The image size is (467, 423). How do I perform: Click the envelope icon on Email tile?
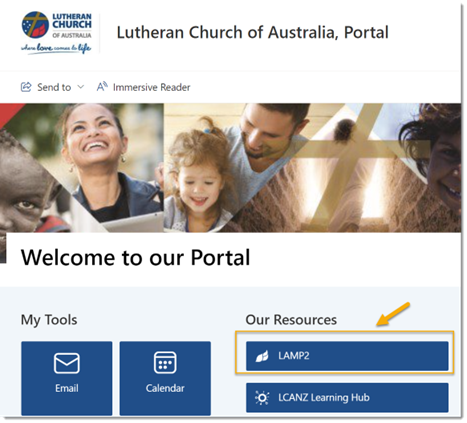coord(67,363)
